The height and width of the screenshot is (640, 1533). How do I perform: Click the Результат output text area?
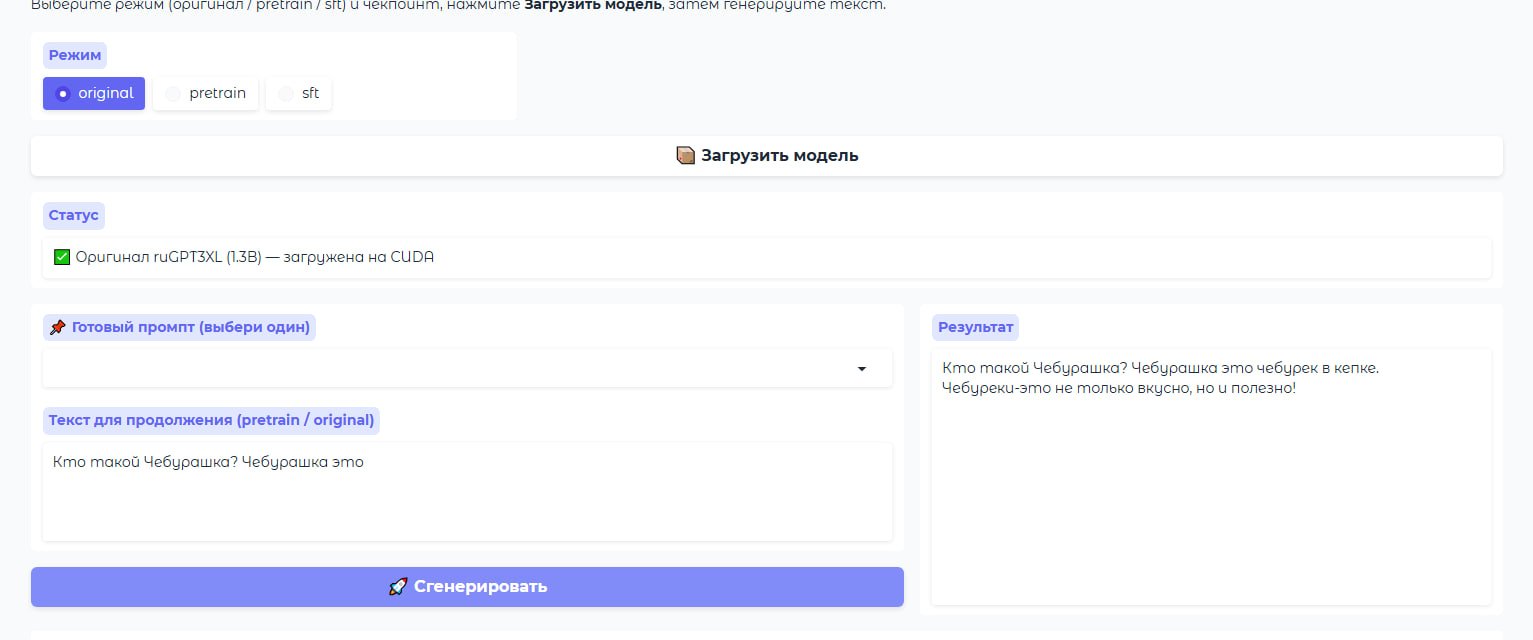click(1211, 476)
